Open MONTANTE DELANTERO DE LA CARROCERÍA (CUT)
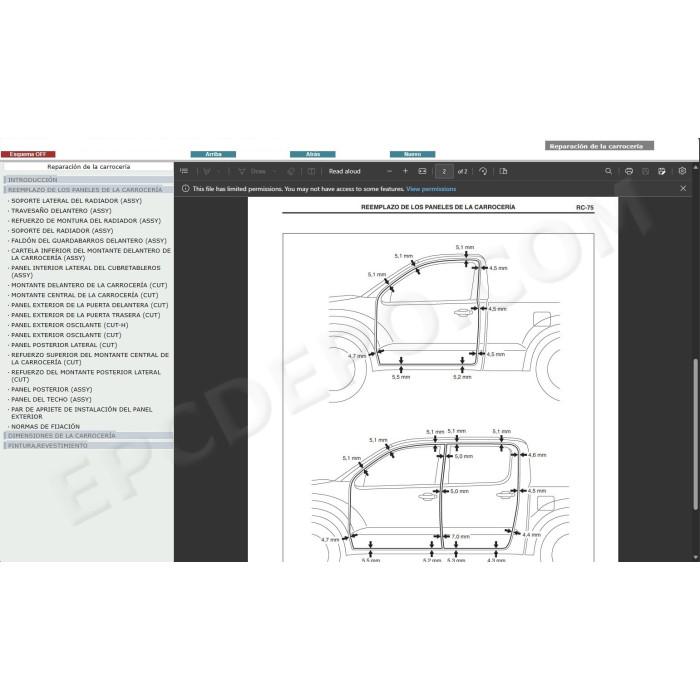 point(89,285)
